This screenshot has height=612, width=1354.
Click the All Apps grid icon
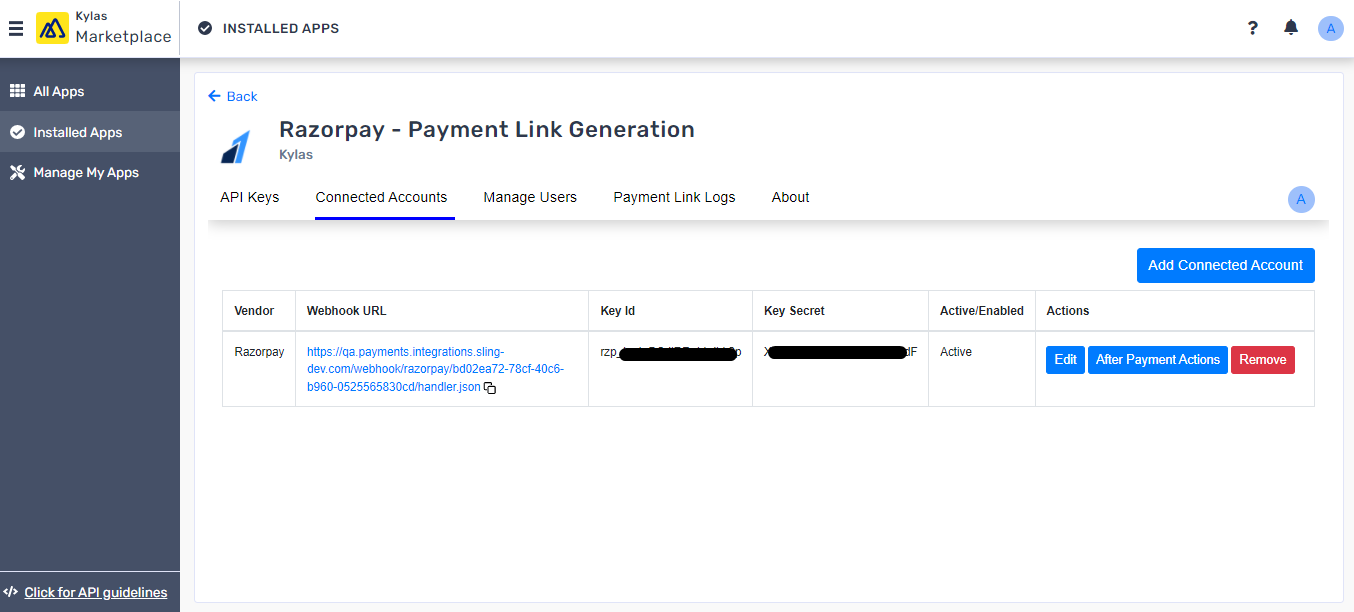coord(17,91)
